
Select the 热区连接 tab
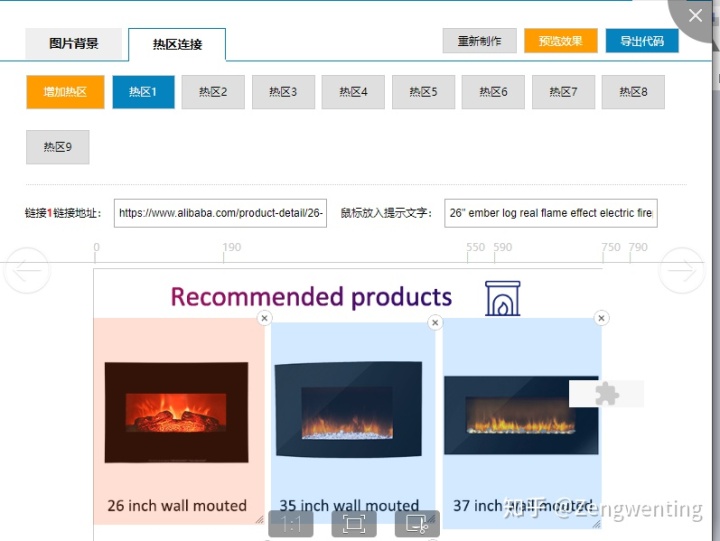click(177, 45)
